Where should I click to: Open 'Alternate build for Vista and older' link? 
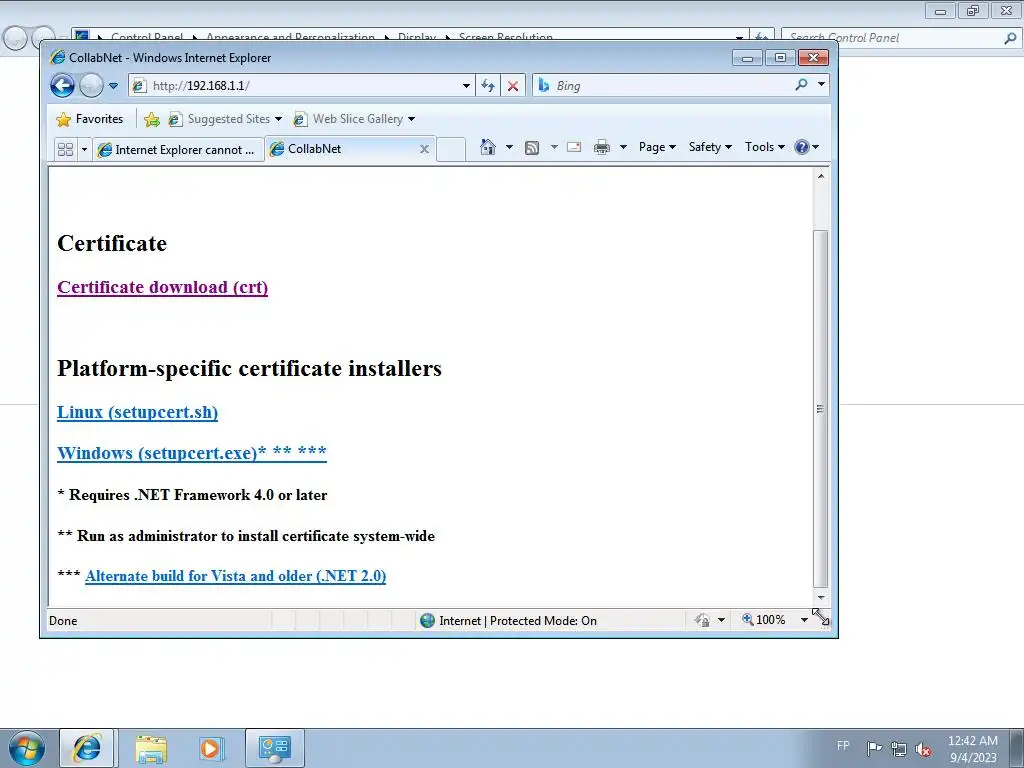coord(236,576)
